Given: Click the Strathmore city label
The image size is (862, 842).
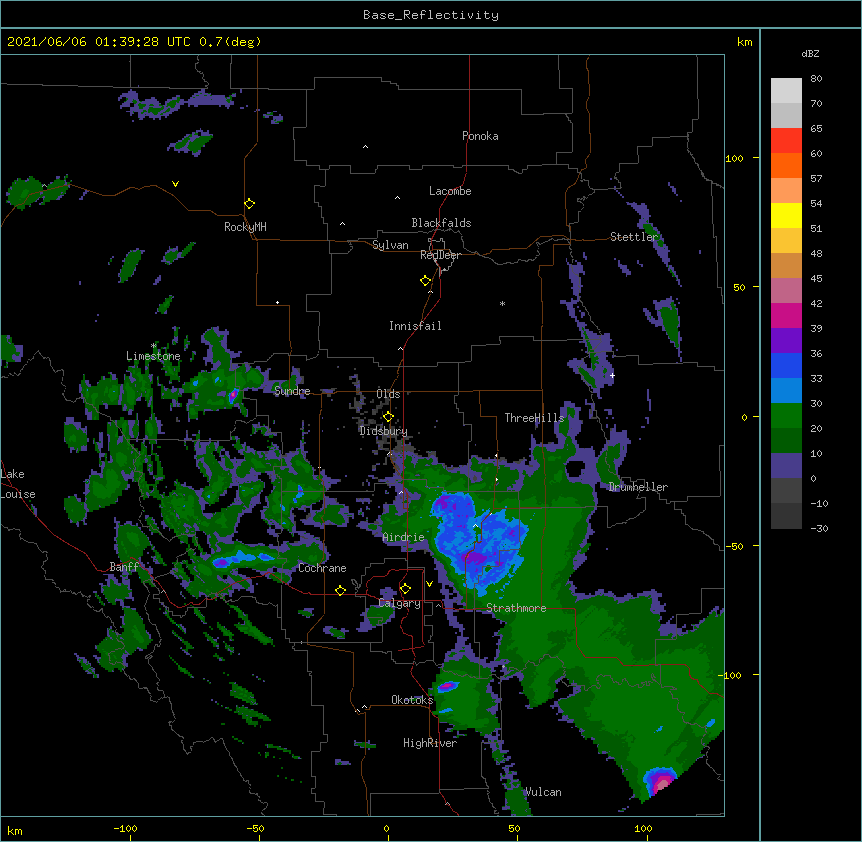Looking at the screenshot, I should click(x=516, y=608).
